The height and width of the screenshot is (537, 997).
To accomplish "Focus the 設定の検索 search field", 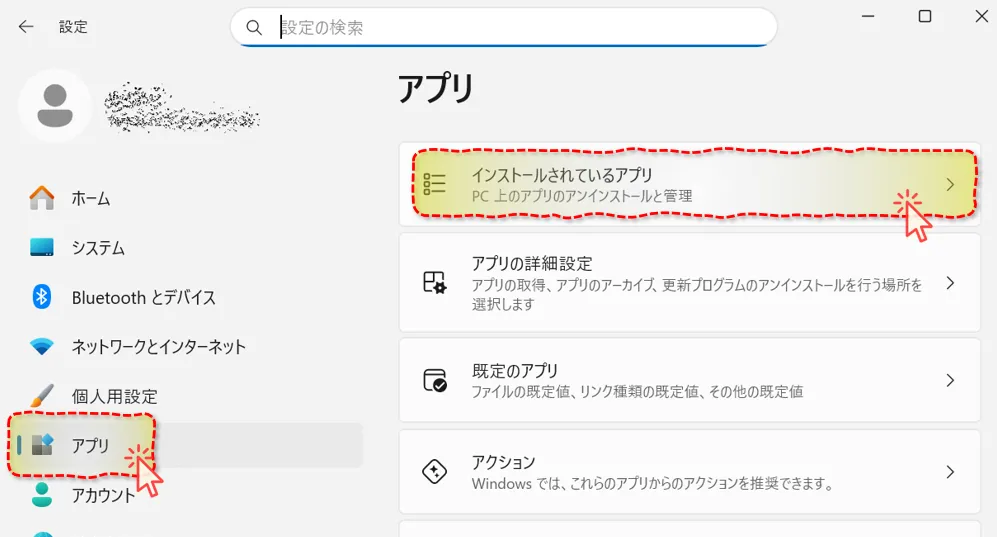I will click(504, 27).
